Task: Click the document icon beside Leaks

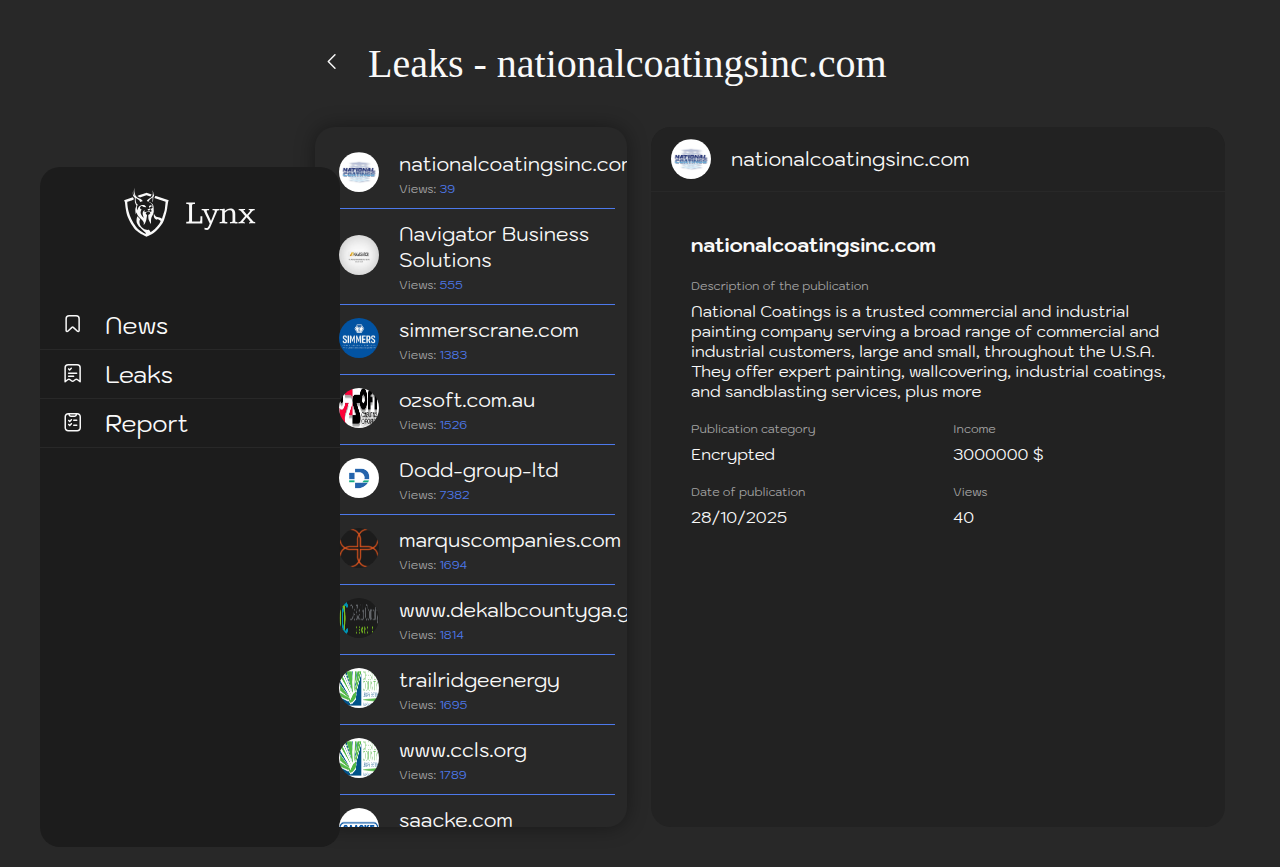Action: pos(73,374)
